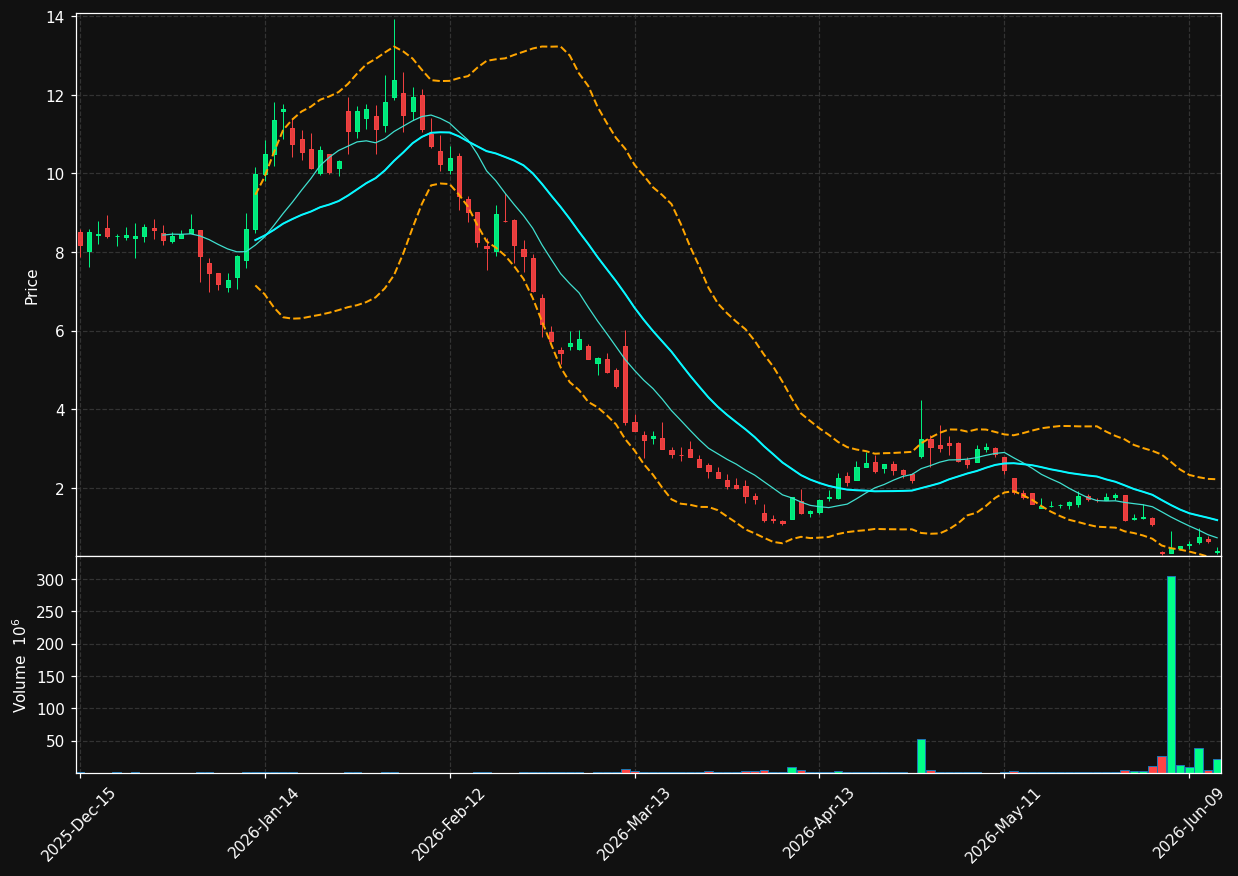The image size is (1238, 876).
Task: Select price axis tick label 12
Action: click(x=56, y=96)
